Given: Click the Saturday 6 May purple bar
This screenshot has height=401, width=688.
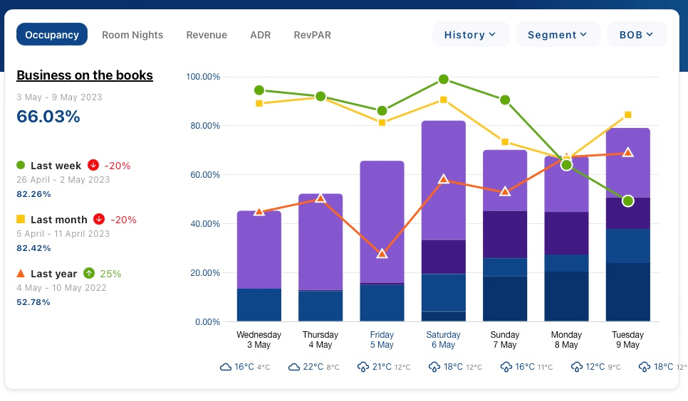Looking at the screenshot, I should [x=443, y=180].
